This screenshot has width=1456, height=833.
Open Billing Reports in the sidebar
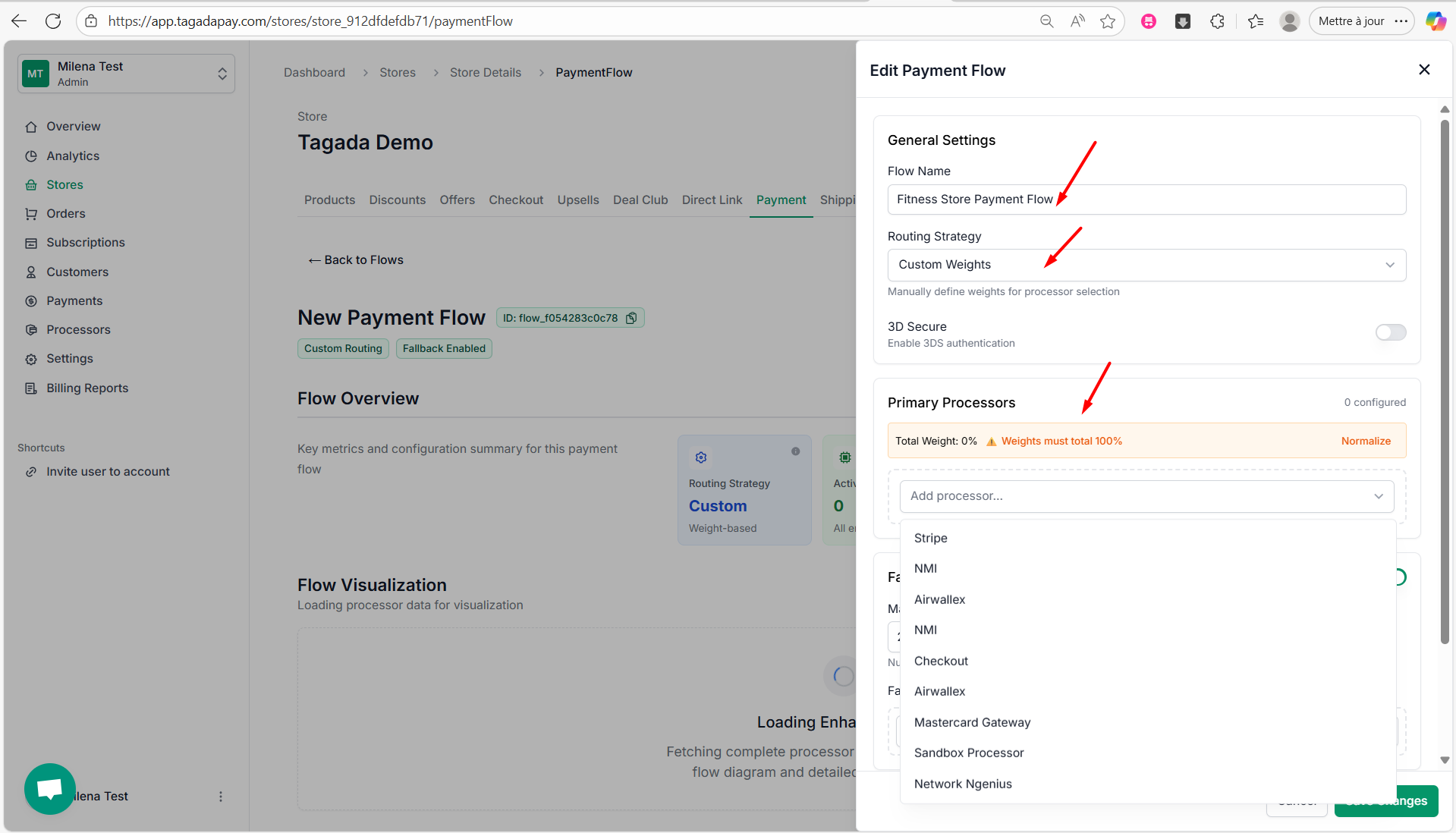click(87, 388)
